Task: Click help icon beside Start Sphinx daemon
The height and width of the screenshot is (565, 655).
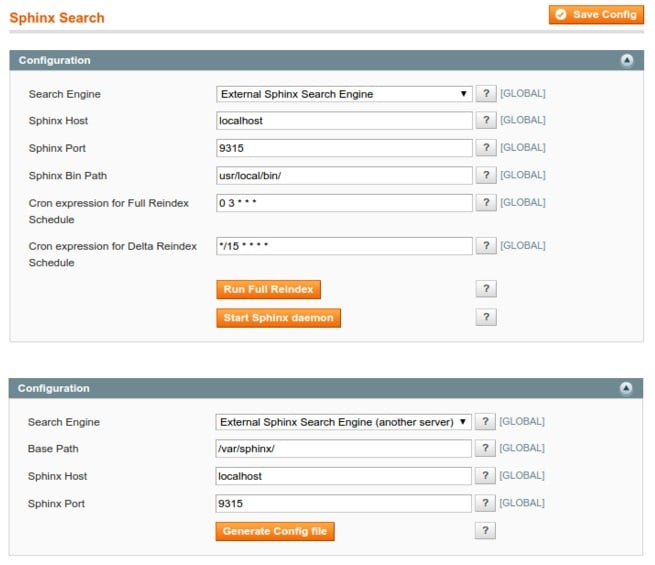Action: pyautogui.click(x=486, y=317)
